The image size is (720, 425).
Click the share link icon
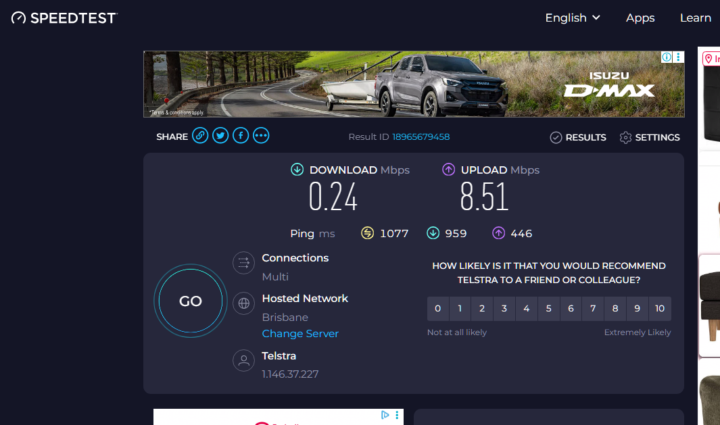(200, 136)
